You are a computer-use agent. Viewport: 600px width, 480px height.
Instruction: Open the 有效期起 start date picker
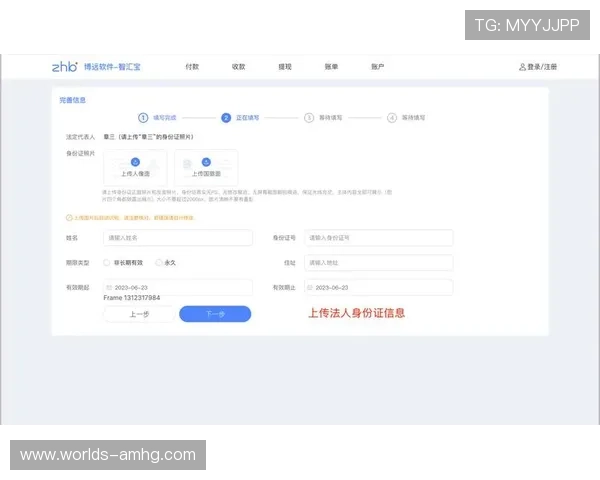point(178,287)
